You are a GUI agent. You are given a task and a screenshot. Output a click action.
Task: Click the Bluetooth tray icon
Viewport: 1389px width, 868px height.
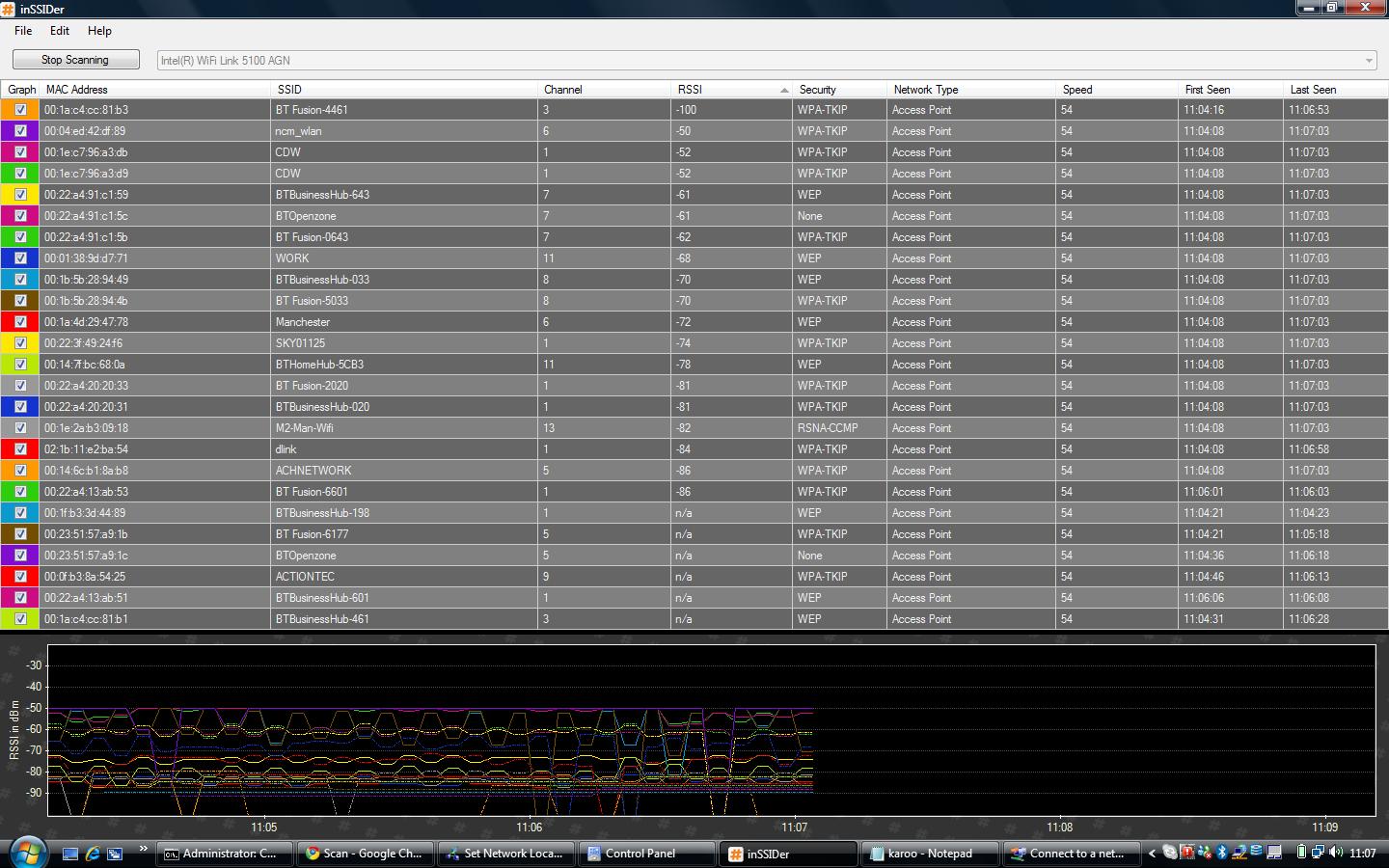1221,853
